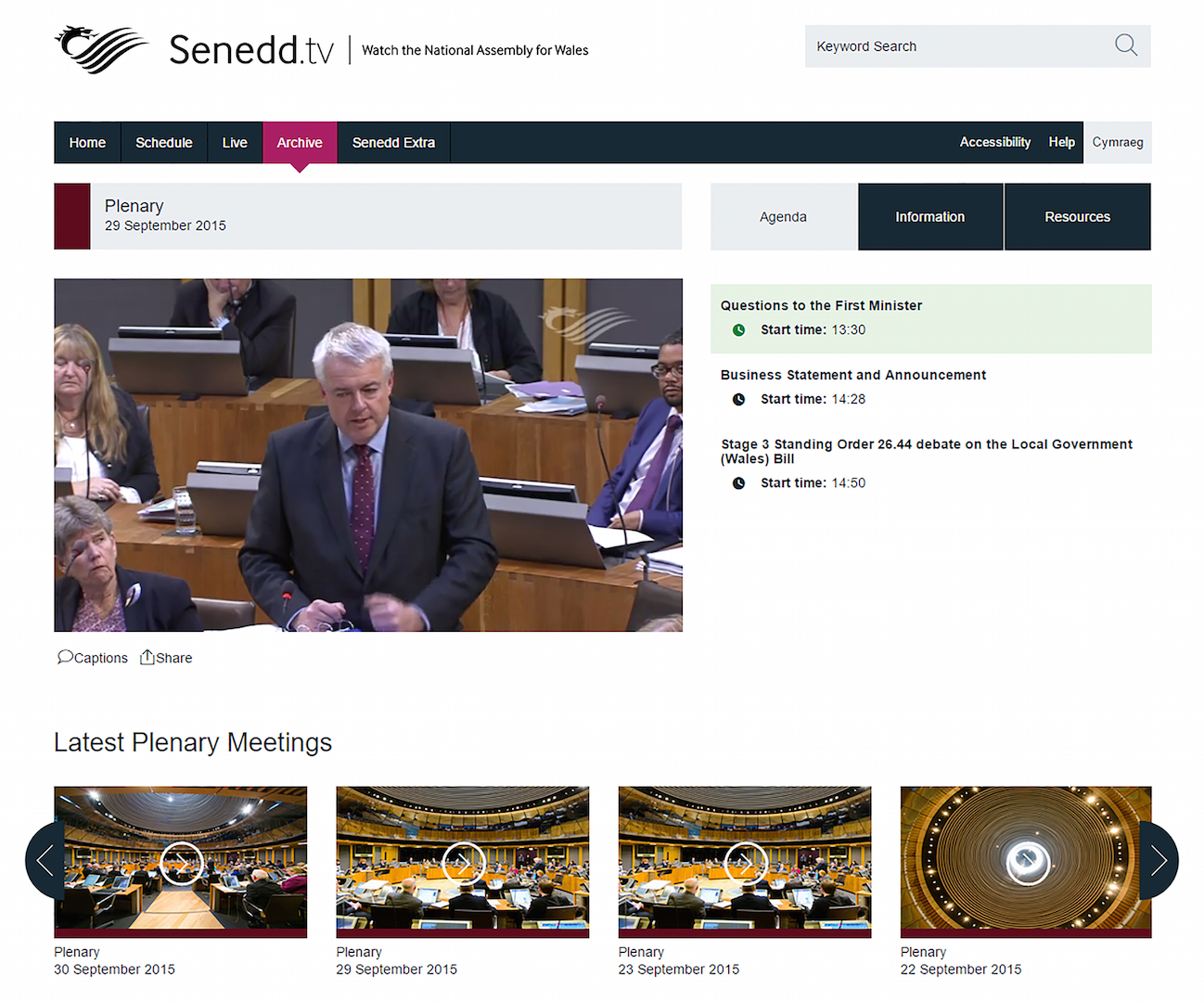Image resolution: width=1204 pixels, height=1002 pixels.
Task: Click the 'Start time: 14:28' text
Action: (813, 399)
